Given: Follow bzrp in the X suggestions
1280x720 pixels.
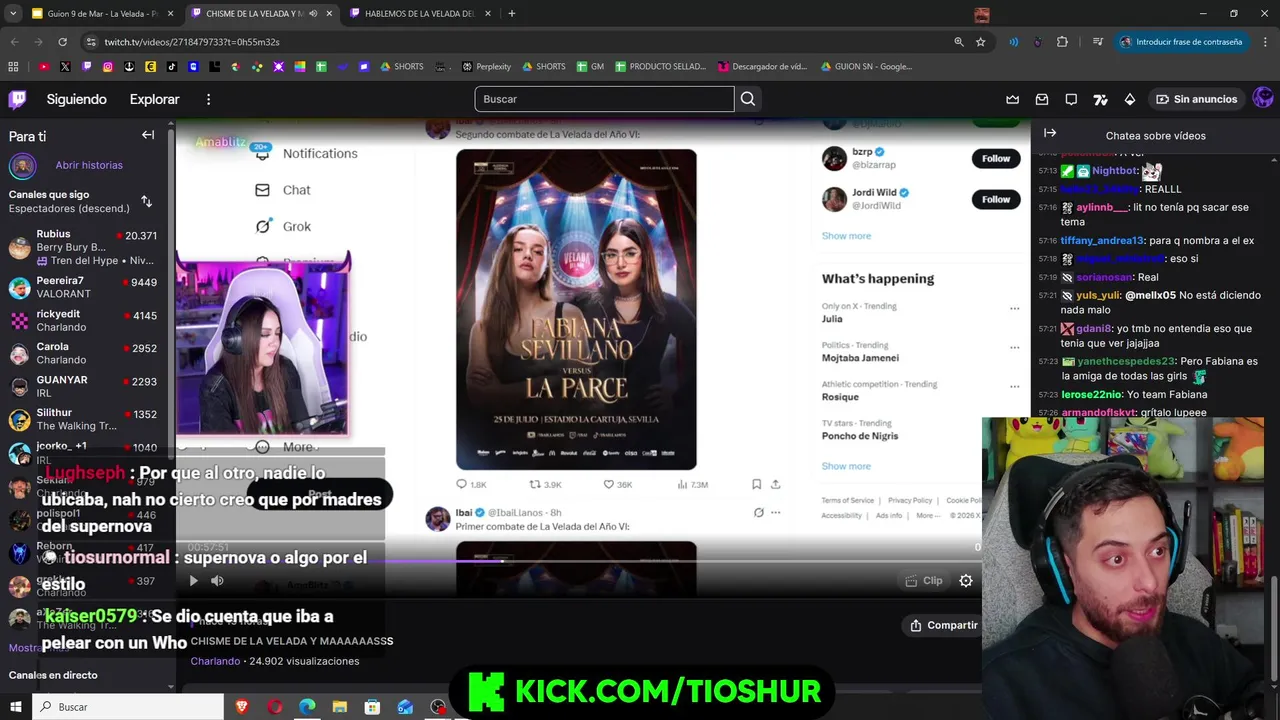Looking at the screenshot, I should 996,158.
